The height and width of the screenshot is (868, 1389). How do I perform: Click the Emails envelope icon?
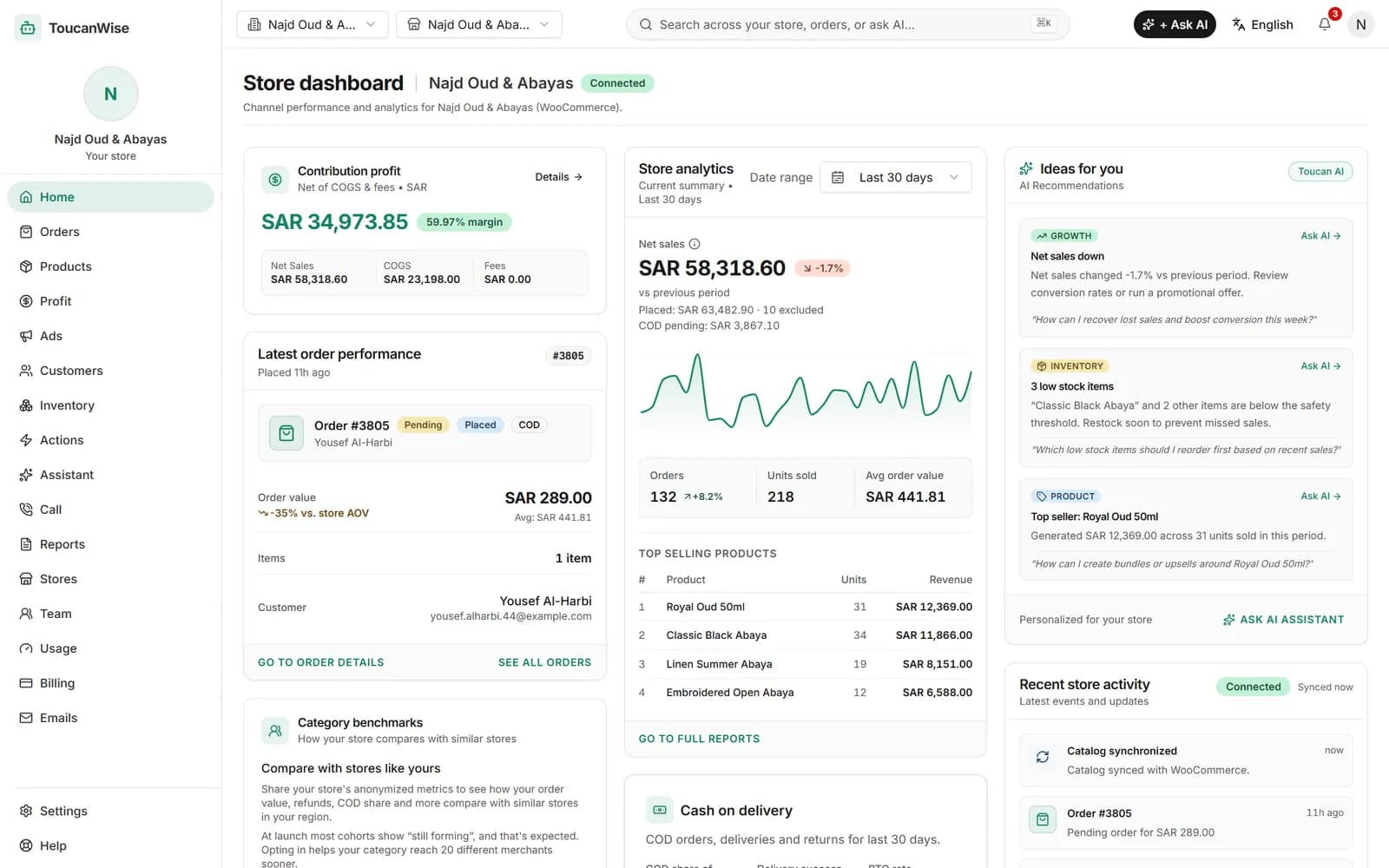click(x=26, y=718)
